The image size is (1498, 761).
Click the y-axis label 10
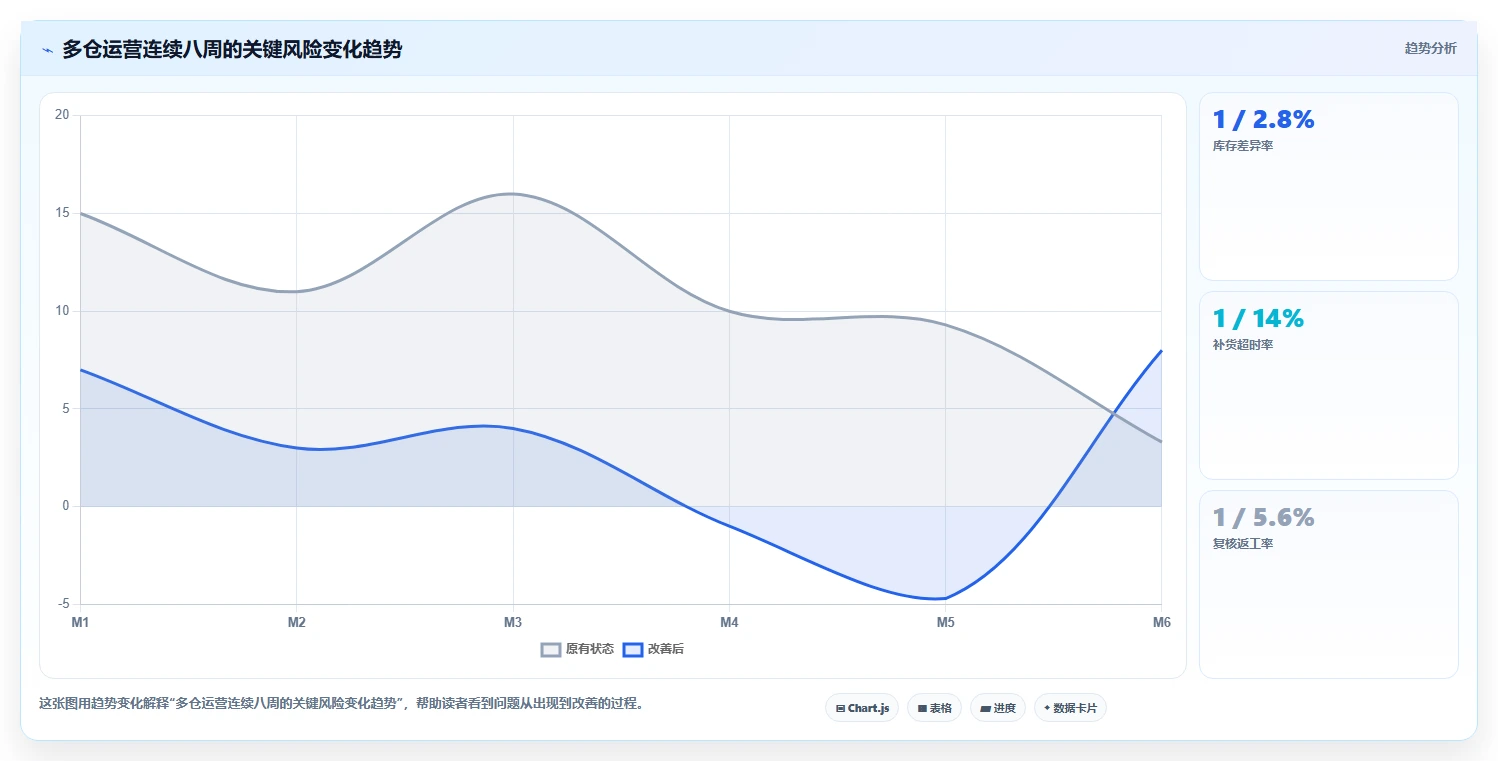click(x=62, y=311)
